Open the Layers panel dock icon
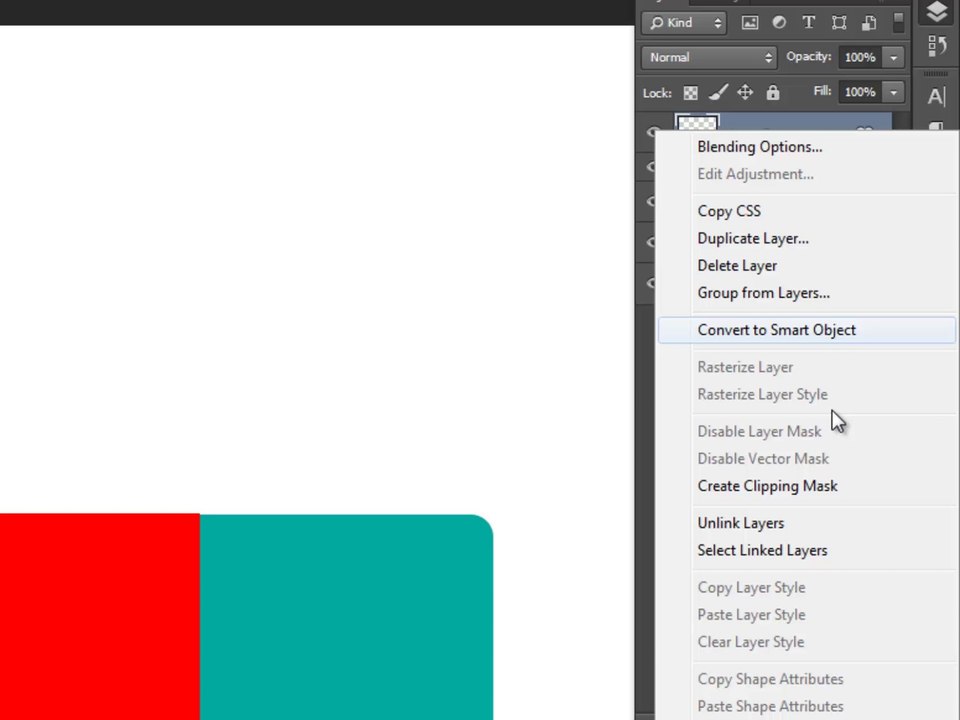 [937, 12]
